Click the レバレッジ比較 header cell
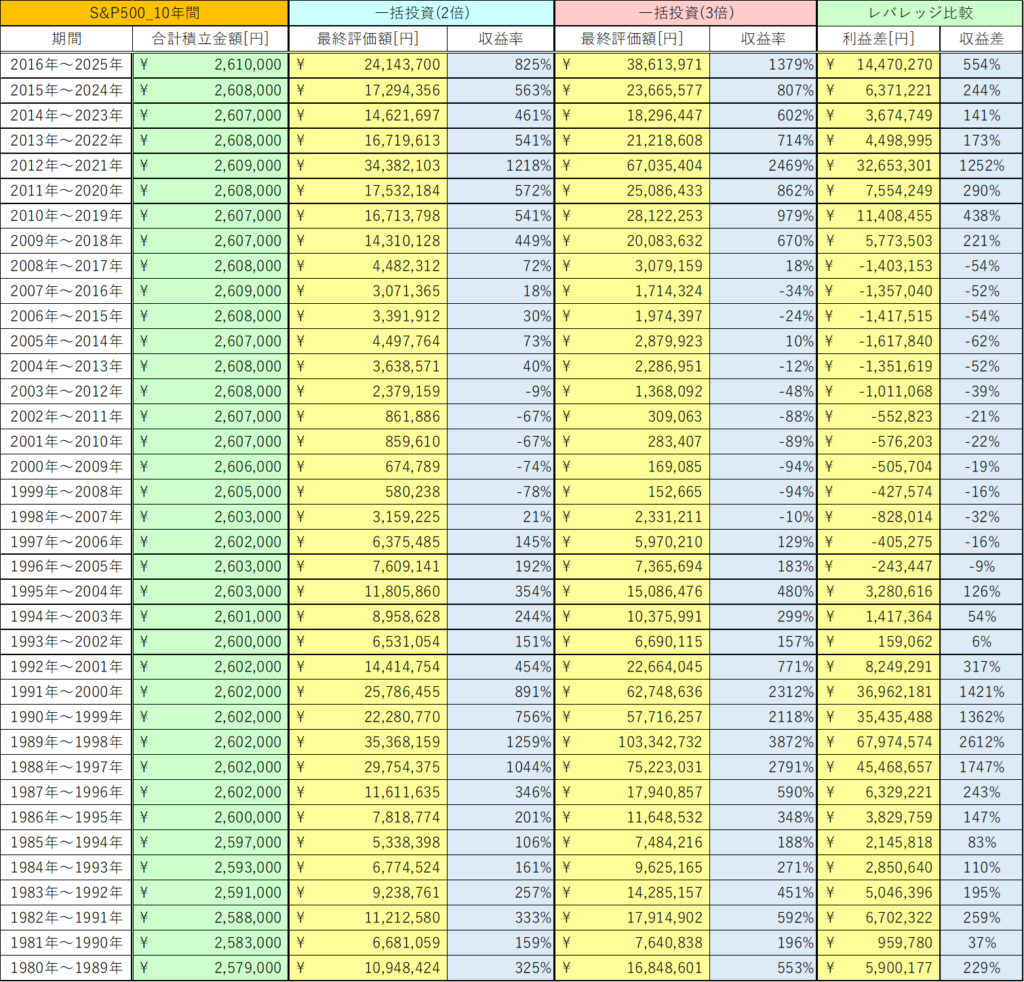Image resolution: width=1024 pixels, height=982 pixels. point(919,13)
